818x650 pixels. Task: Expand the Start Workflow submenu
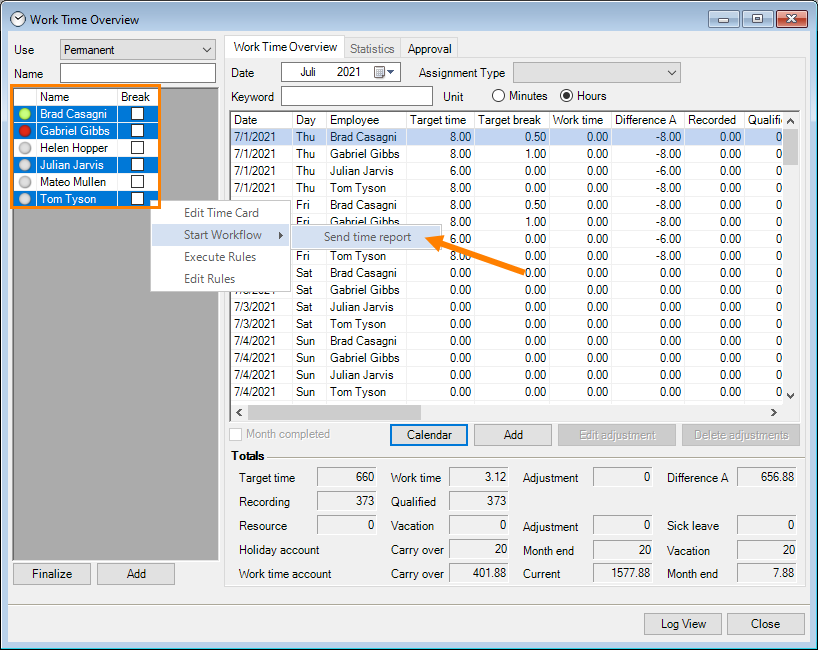click(x=222, y=235)
